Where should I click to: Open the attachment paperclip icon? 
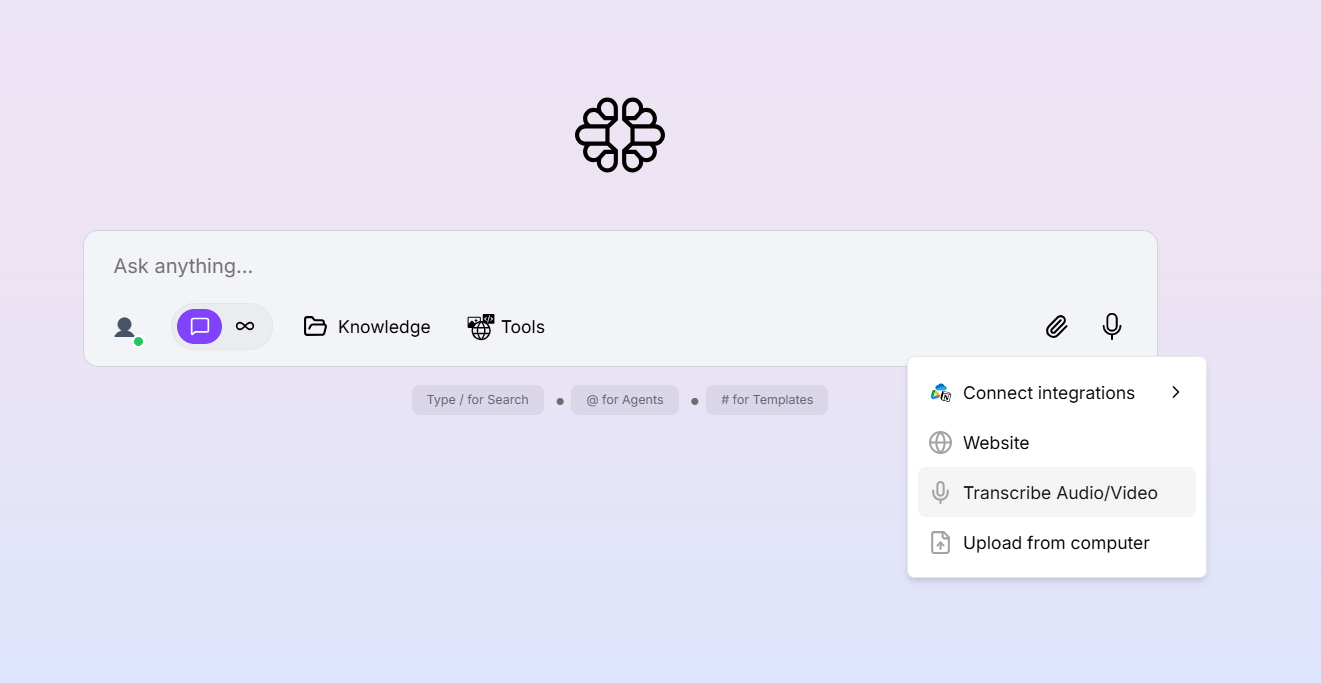[x=1056, y=326]
